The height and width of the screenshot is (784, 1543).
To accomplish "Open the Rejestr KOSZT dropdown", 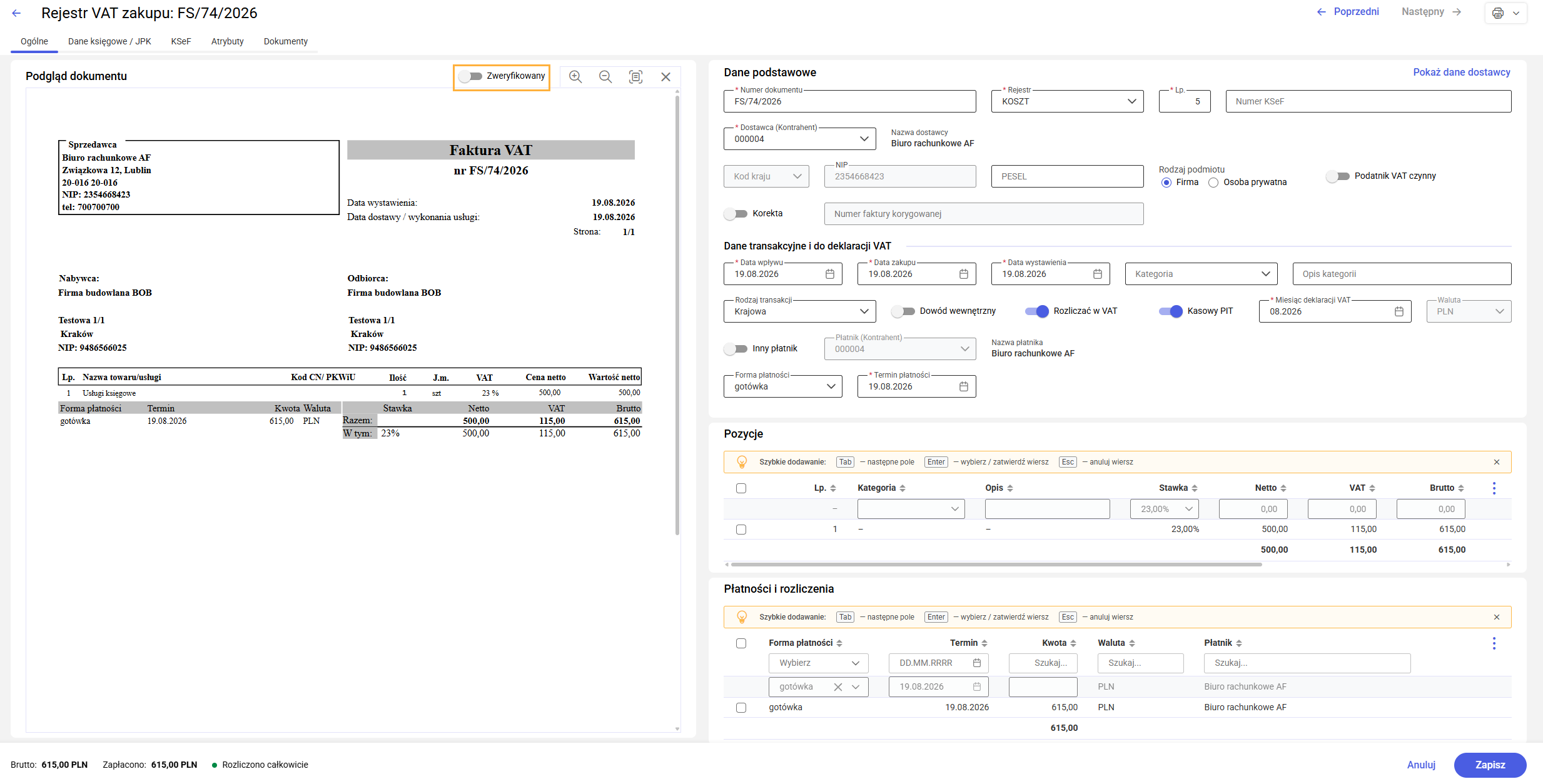I will (1068, 101).
